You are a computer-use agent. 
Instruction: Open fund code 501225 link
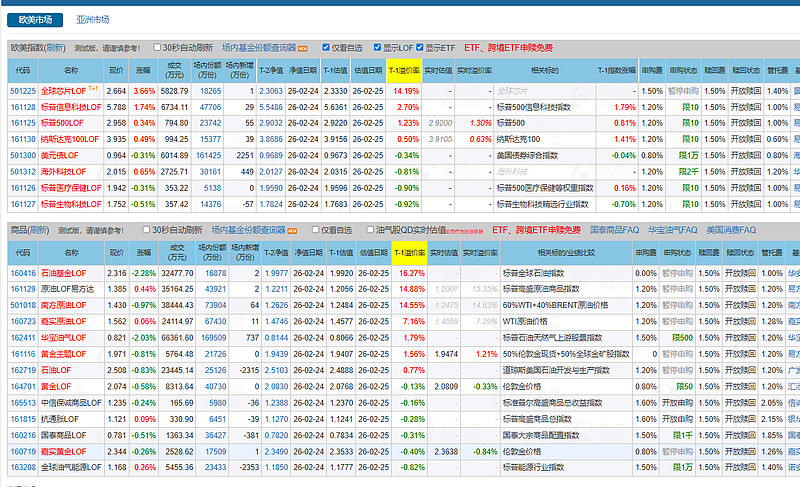pyautogui.click(x=23, y=91)
